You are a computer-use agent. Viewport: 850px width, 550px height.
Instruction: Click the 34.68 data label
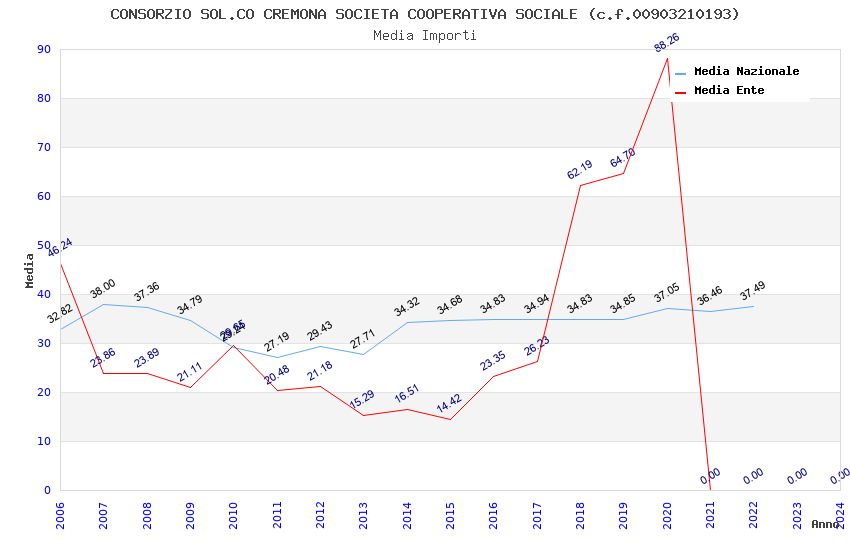tap(450, 305)
